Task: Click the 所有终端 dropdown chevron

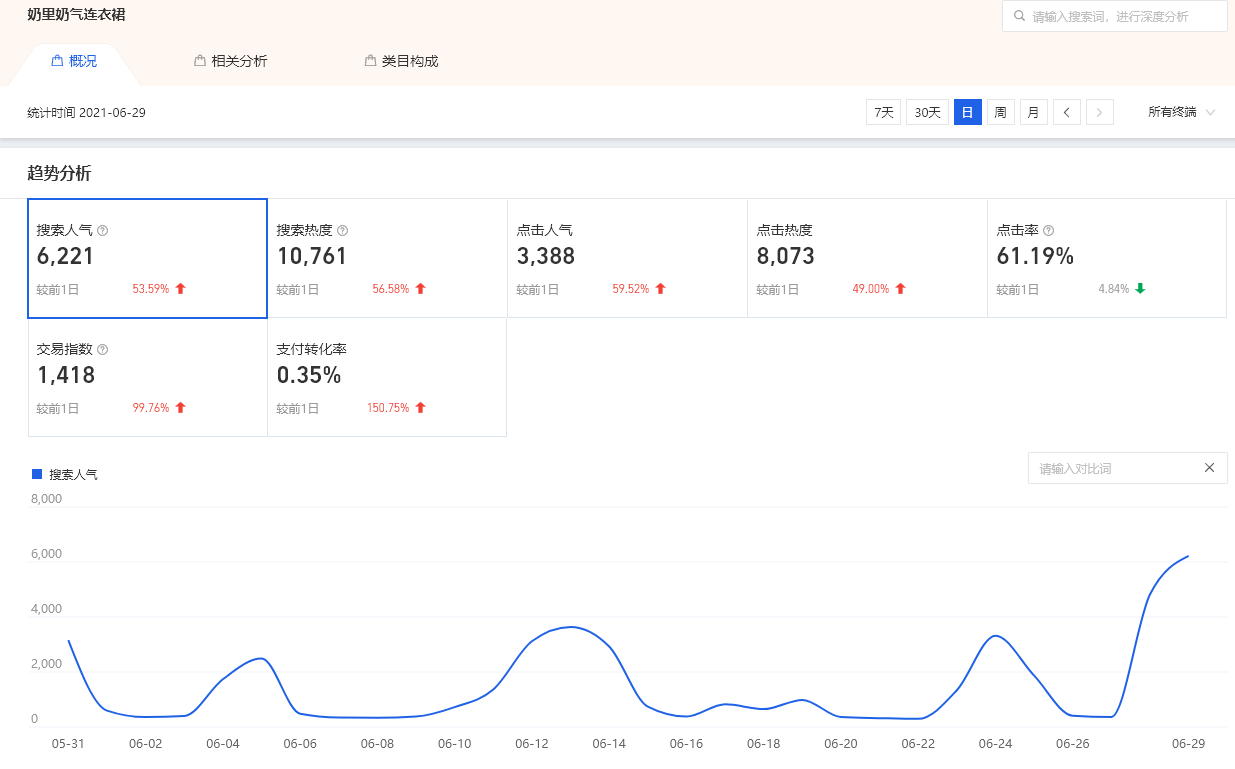Action: pyautogui.click(x=1211, y=113)
